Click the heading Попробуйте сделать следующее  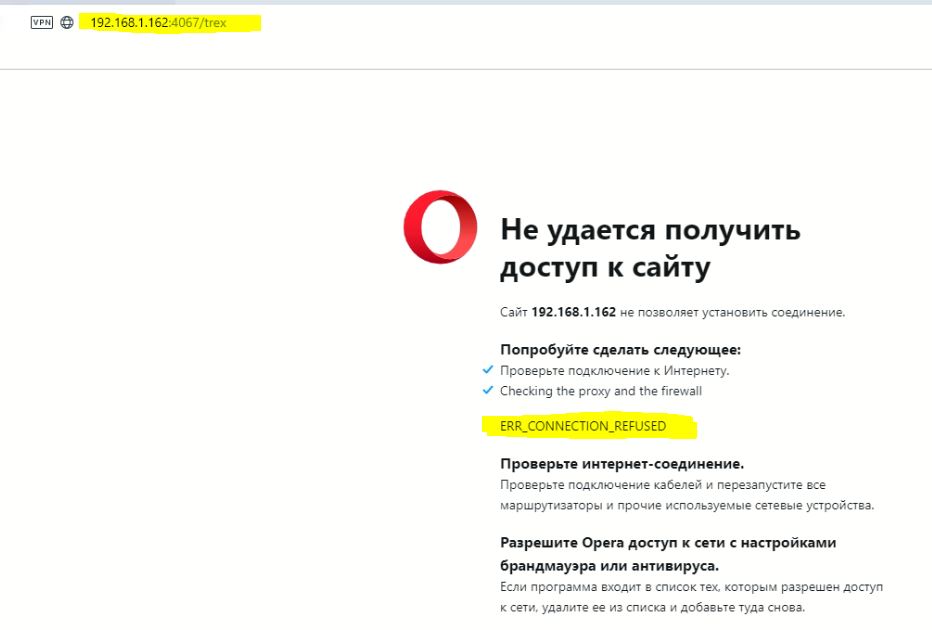[621, 349]
